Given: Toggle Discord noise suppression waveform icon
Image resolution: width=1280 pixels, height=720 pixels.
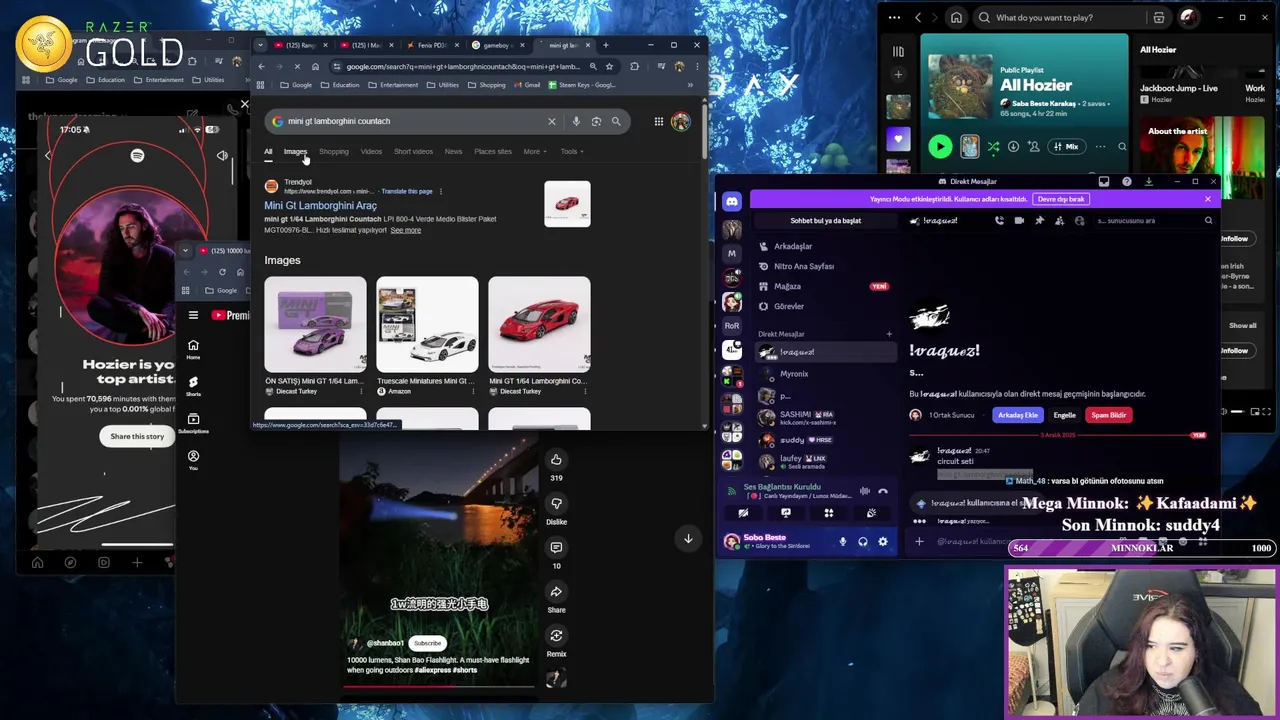Looking at the screenshot, I should coord(864,491).
